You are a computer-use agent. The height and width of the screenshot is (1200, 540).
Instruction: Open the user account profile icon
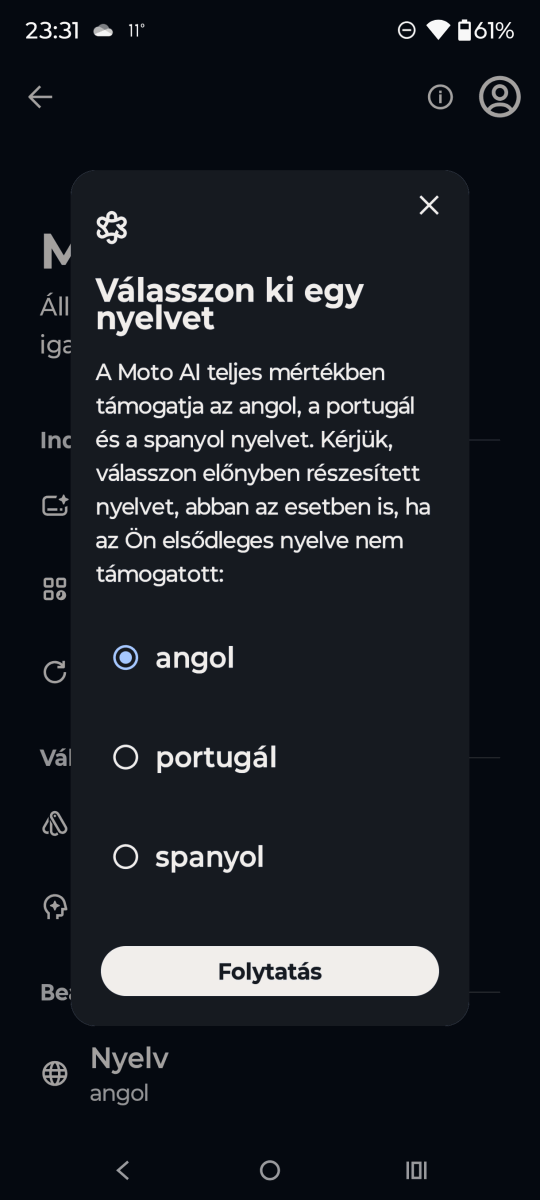(x=500, y=97)
